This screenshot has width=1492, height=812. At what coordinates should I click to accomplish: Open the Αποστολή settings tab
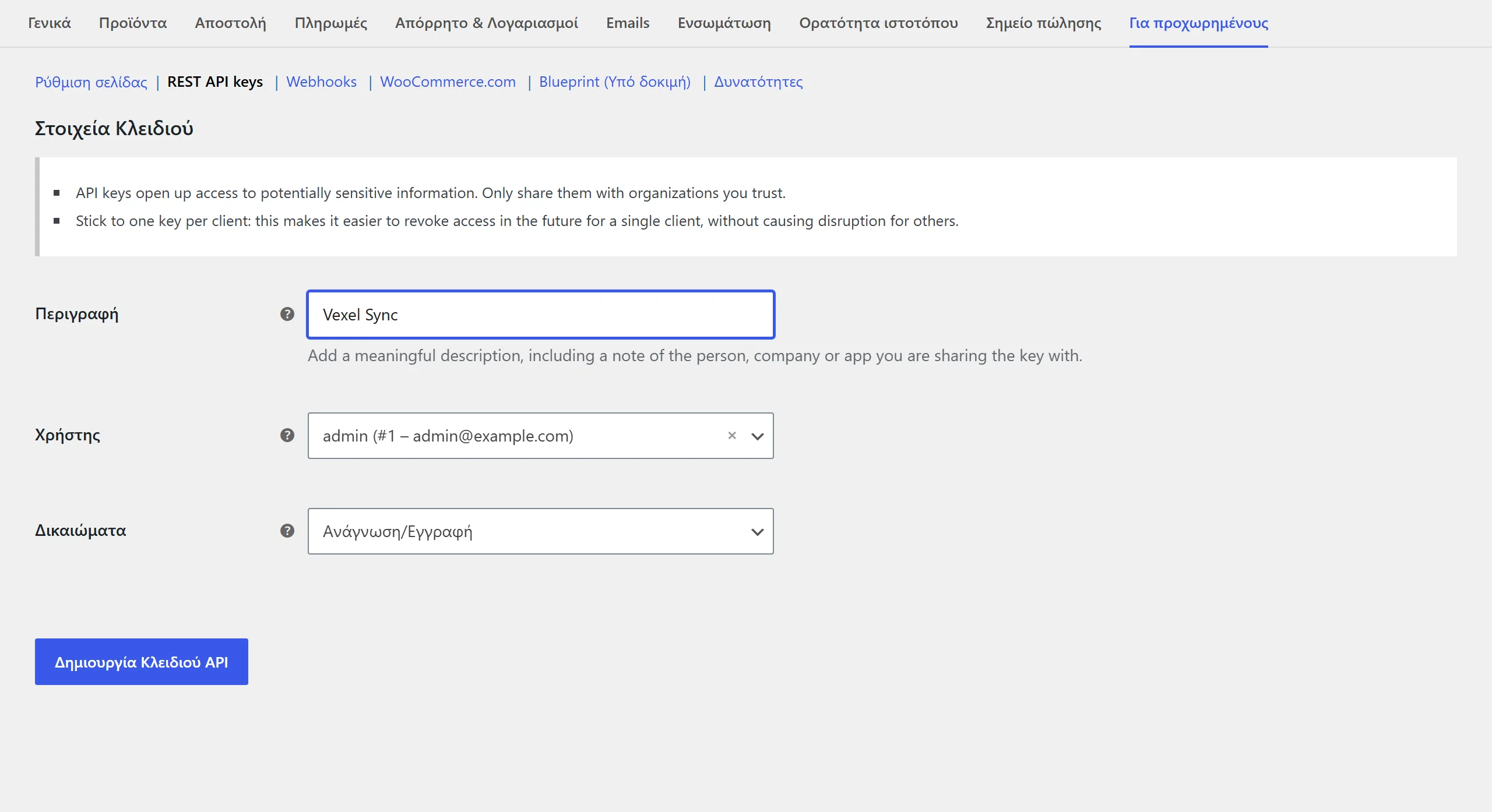coord(230,23)
